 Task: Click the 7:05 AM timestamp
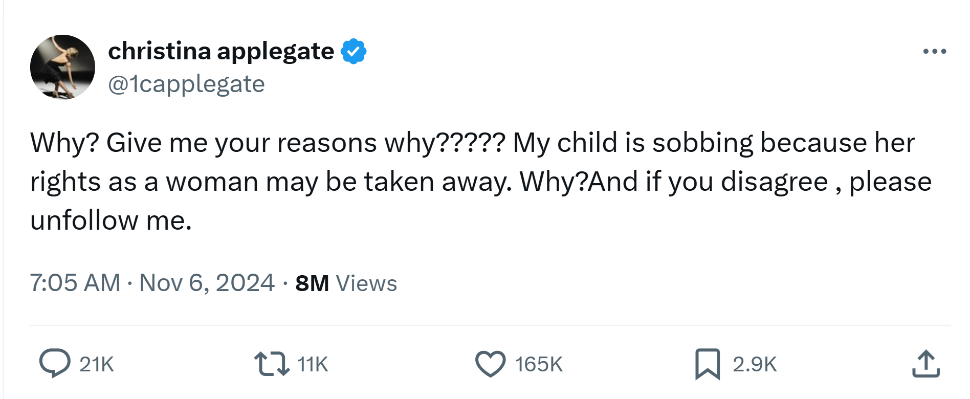point(75,283)
